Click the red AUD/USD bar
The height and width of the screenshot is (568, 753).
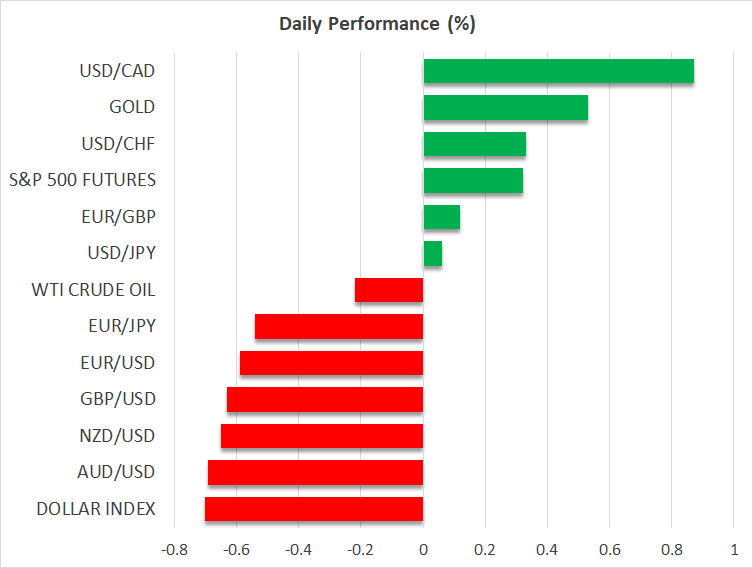pos(315,472)
